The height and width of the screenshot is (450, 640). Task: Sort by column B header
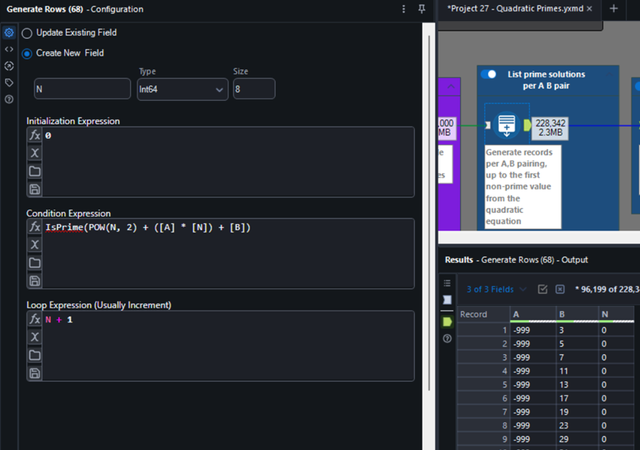click(577, 314)
